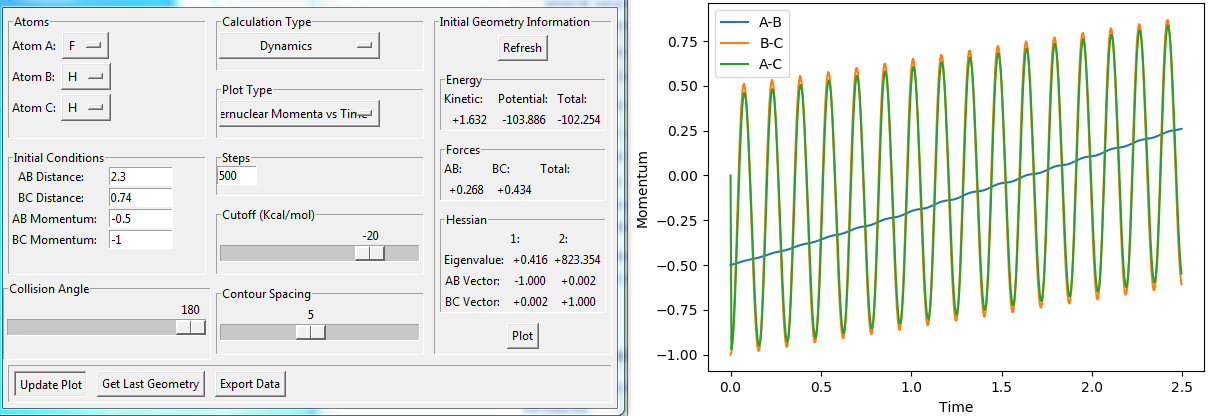
Task: Click the Plot button under Hessian
Action: (523, 336)
